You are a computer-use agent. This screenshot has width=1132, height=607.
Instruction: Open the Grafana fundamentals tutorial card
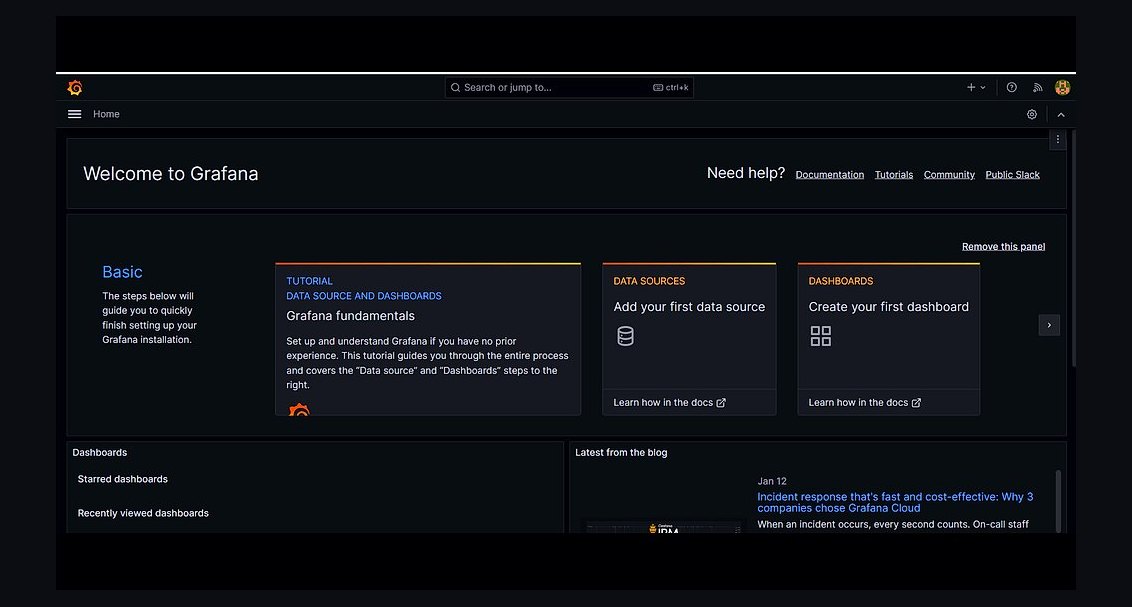(x=427, y=339)
